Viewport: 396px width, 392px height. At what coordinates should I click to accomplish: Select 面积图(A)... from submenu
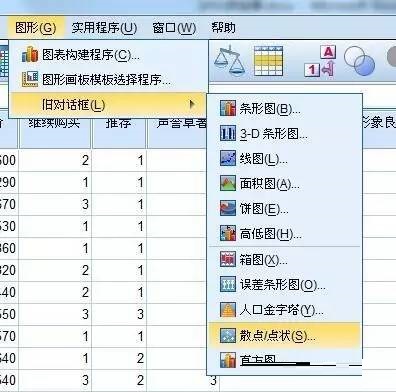pyautogui.click(x=284, y=184)
